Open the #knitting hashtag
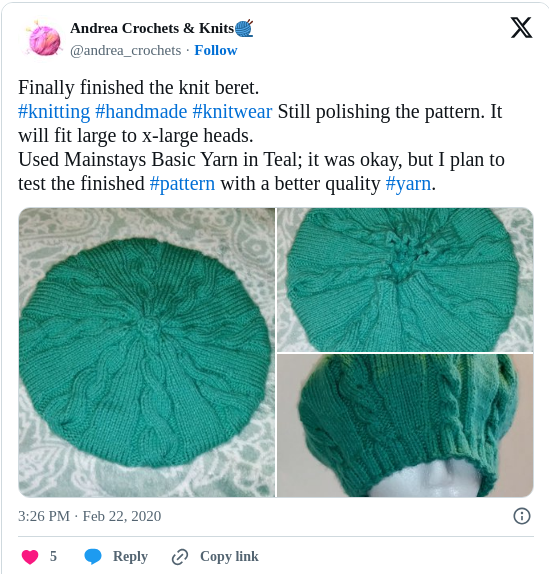The width and height of the screenshot is (549, 574). point(54,112)
